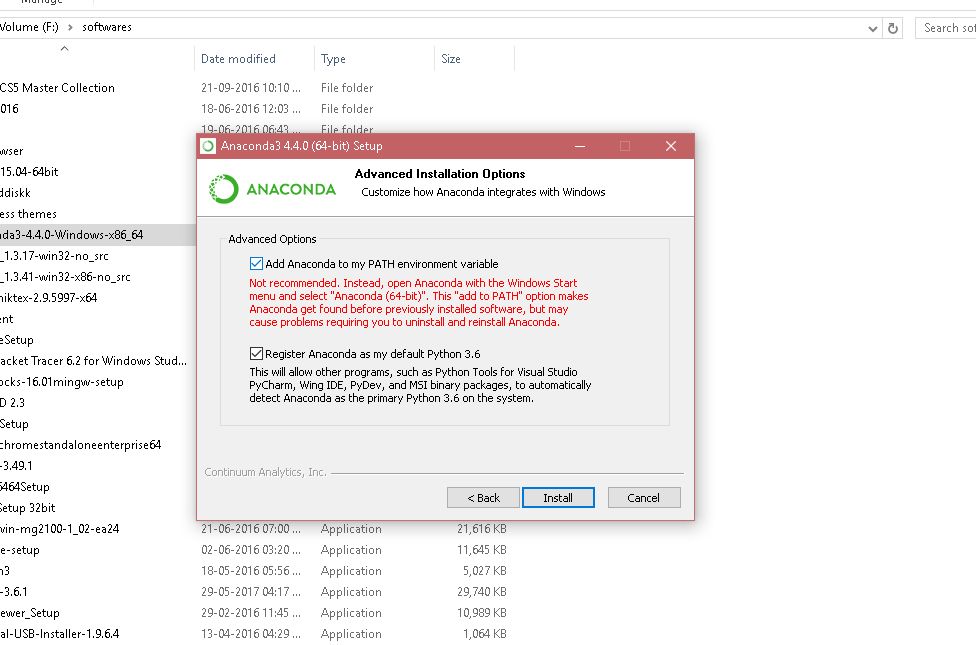Select the _1.3.17-win32-no_src item
This screenshot has height=645, width=976.
(54, 256)
